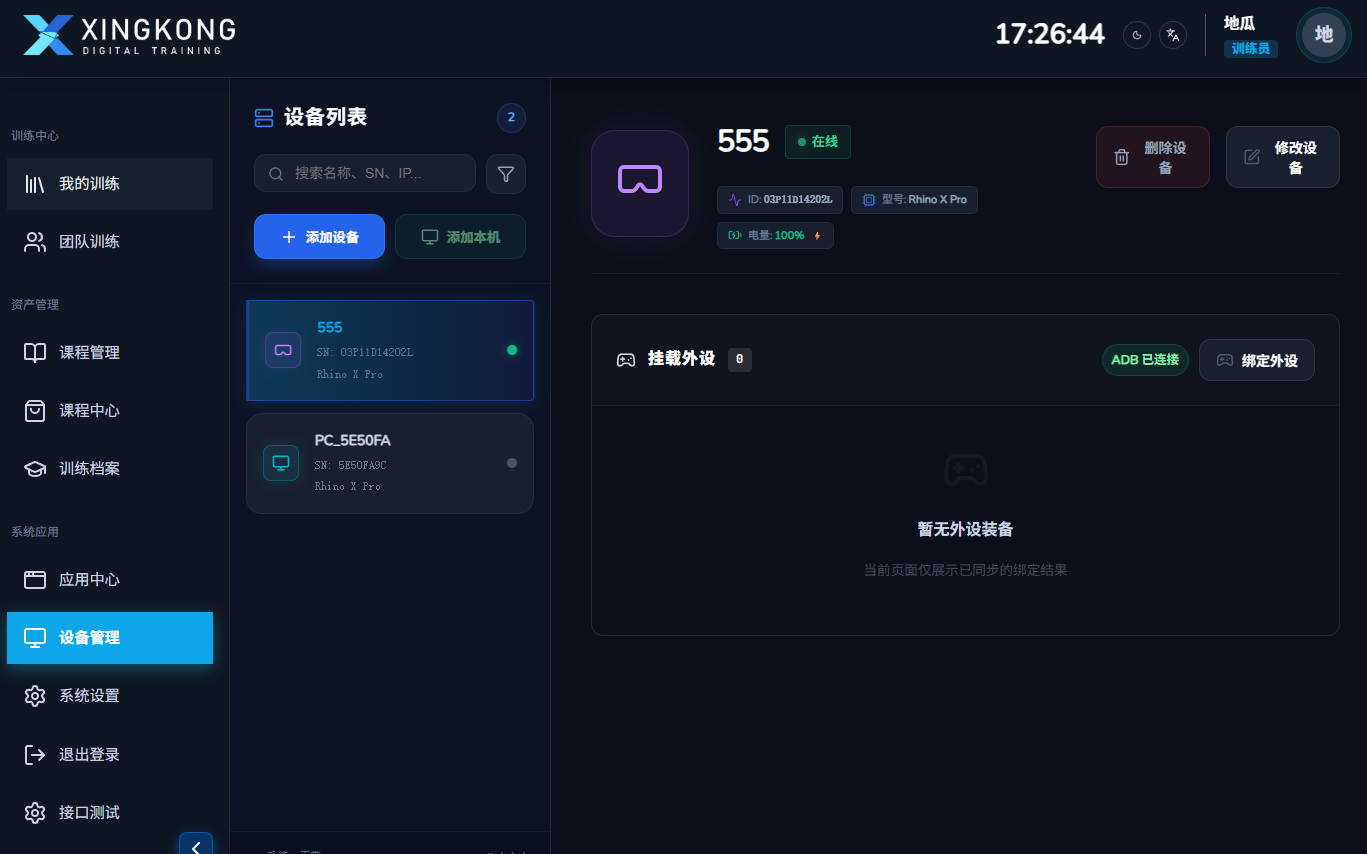Viewport: 1367px width, 854px height.
Task: Open 训练档案 in sidebar
Action: pos(110,469)
